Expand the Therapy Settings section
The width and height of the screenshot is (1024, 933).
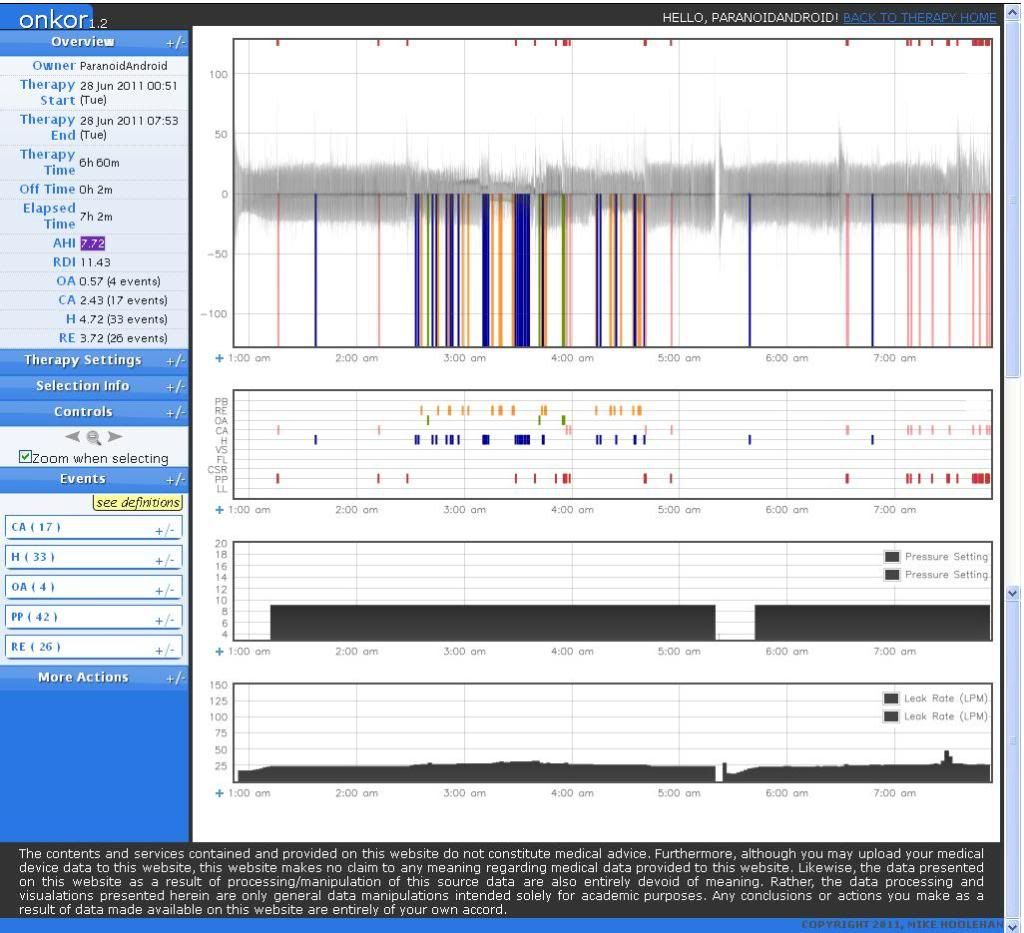click(x=175, y=360)
